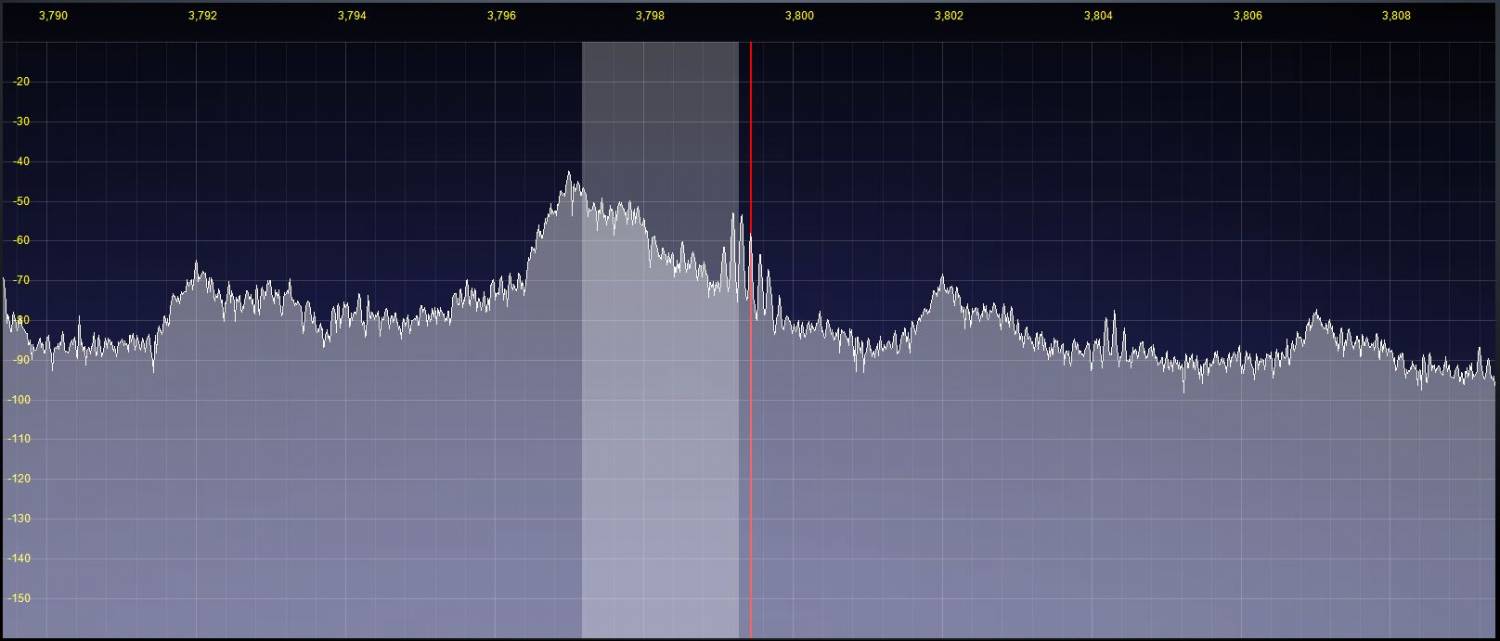Click the 3,798 frequency label

(650, 16)
